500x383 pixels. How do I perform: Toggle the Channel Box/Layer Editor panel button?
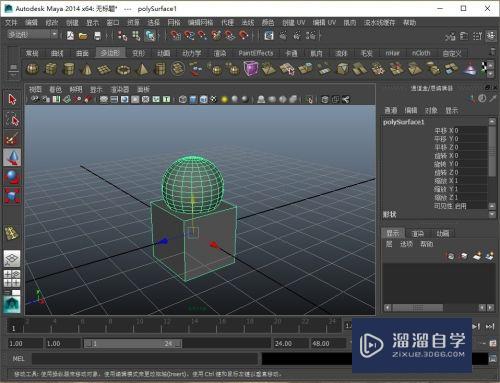[490, 35]
